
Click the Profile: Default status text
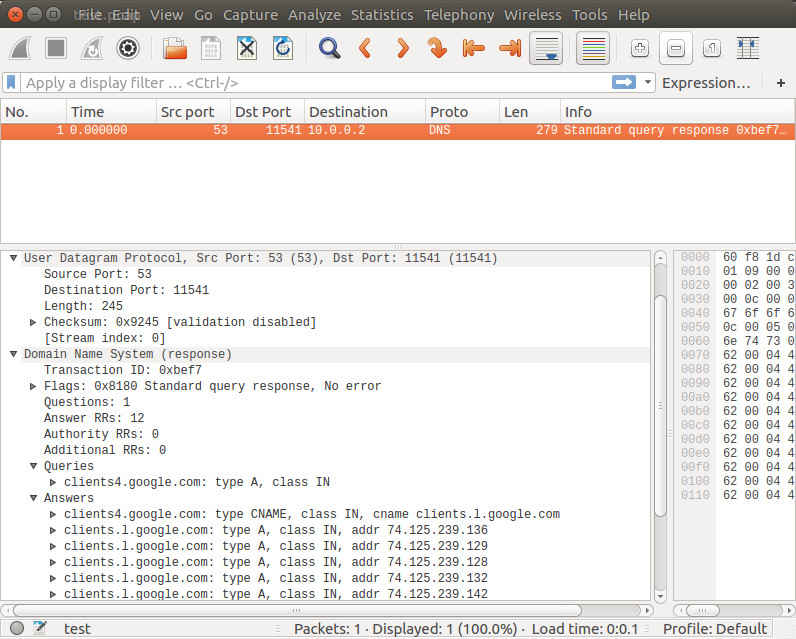714,629
